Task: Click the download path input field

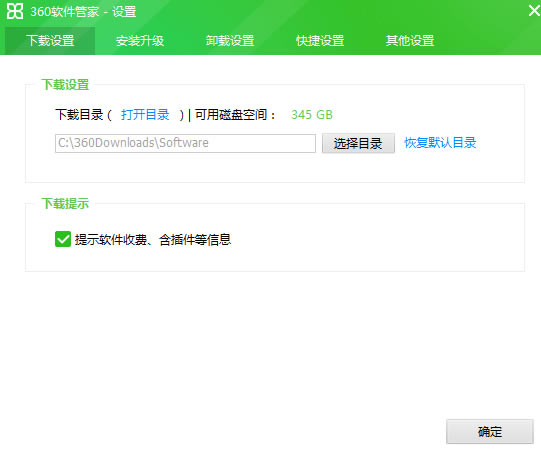Action: [185, 143]
